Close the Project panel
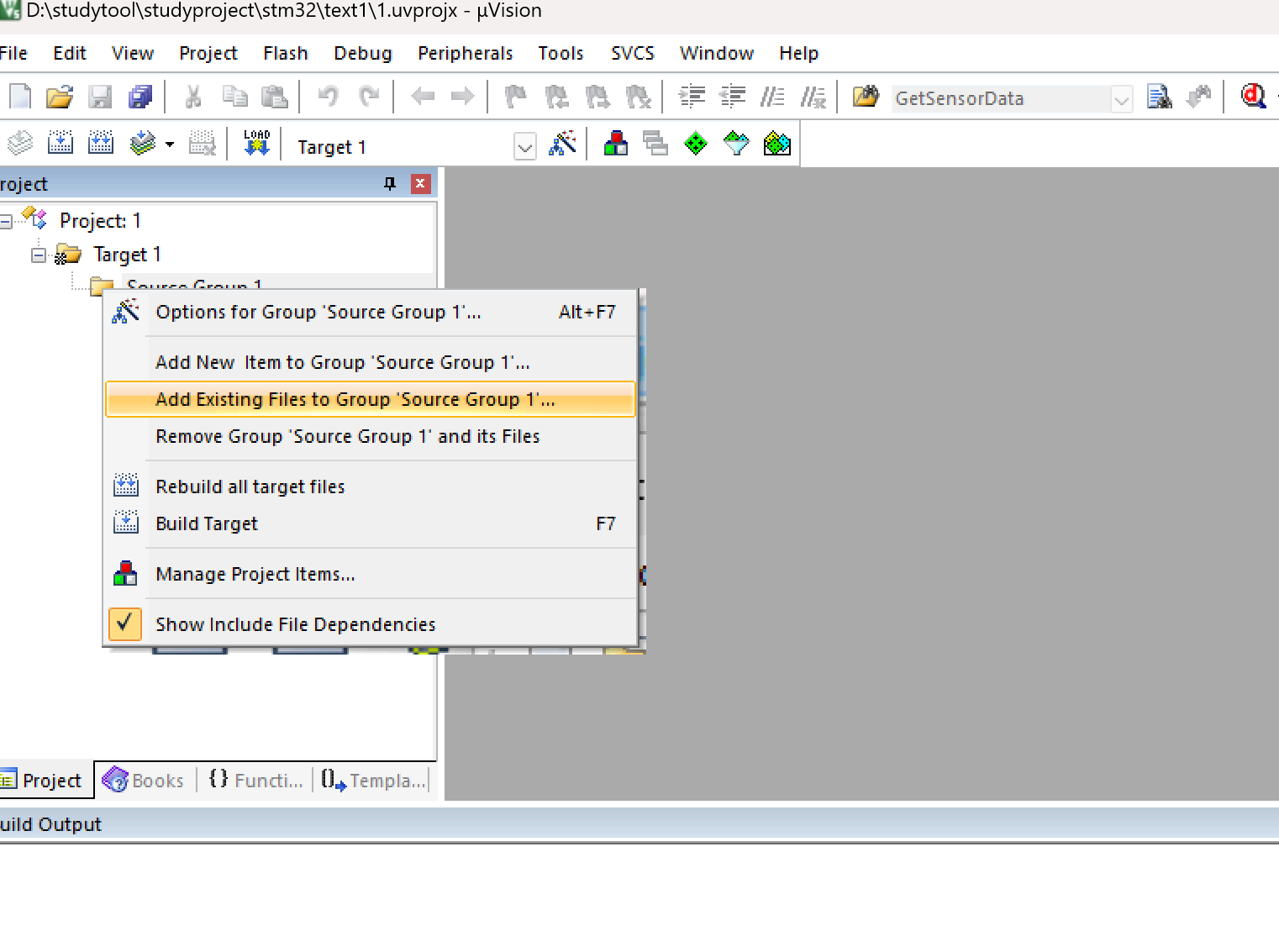1279x952 pixels. (420, 184)
